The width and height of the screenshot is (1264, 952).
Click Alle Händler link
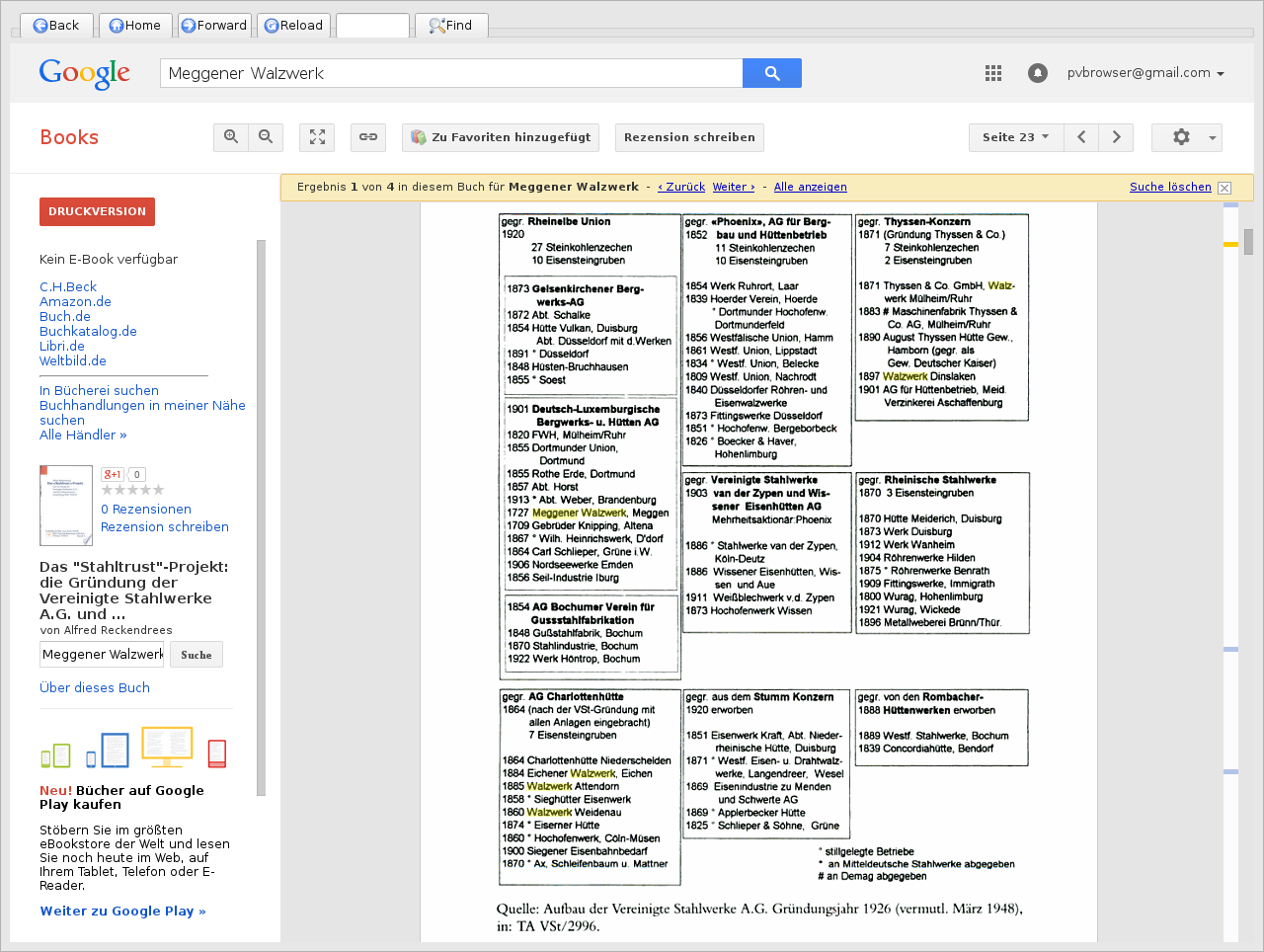(x=83, y=435)
